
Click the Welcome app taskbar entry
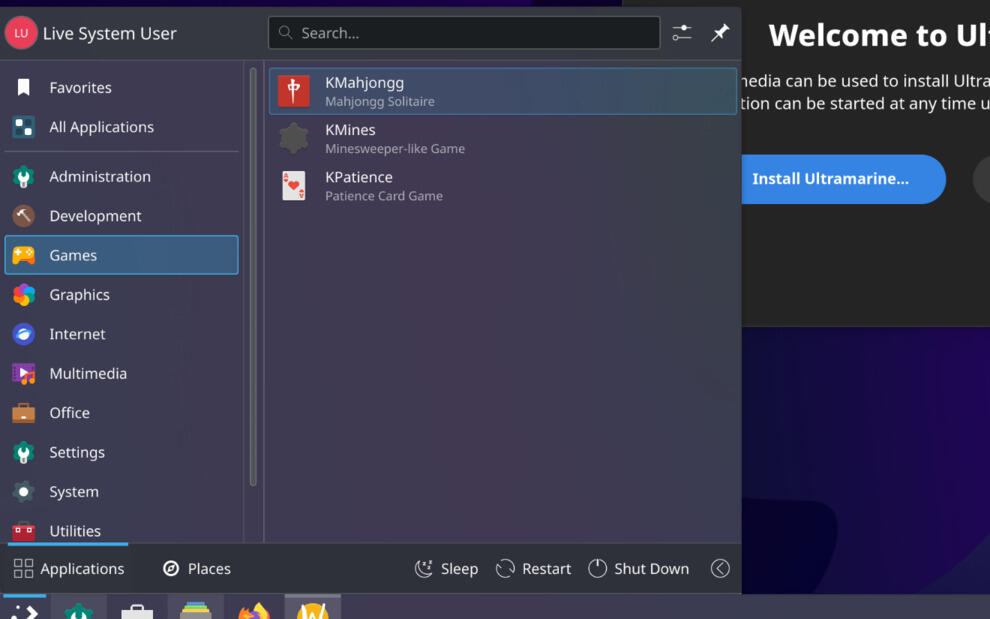pyautogui.click(x=313, y=608)
